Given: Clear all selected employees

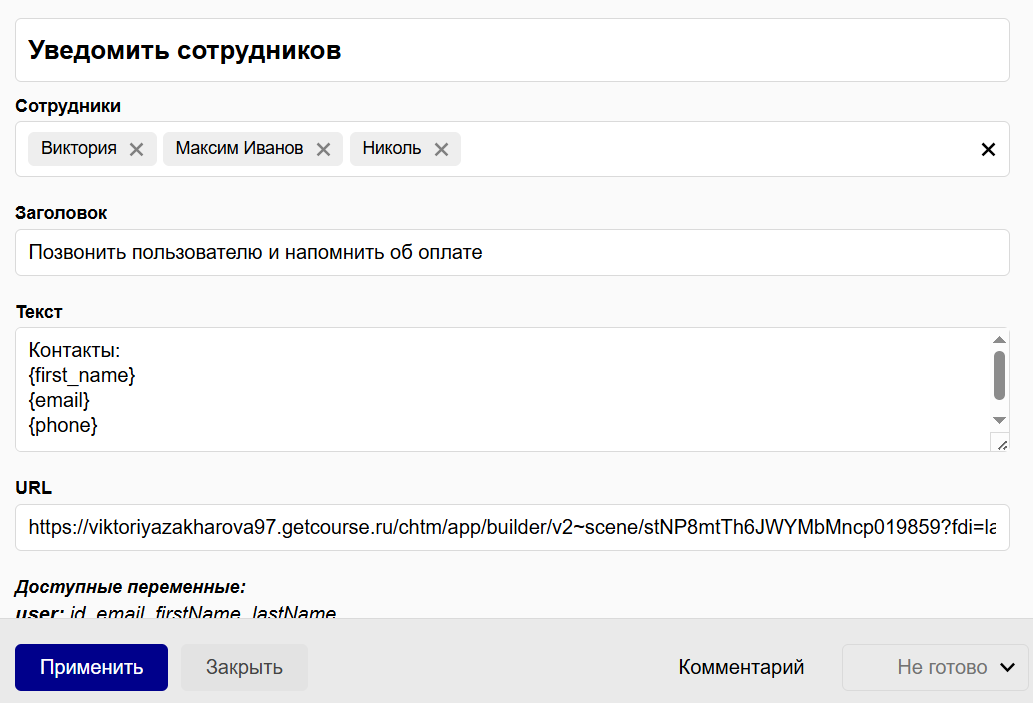Looking at the screenshot, I should pyautogui.click(x=988, y=150).
